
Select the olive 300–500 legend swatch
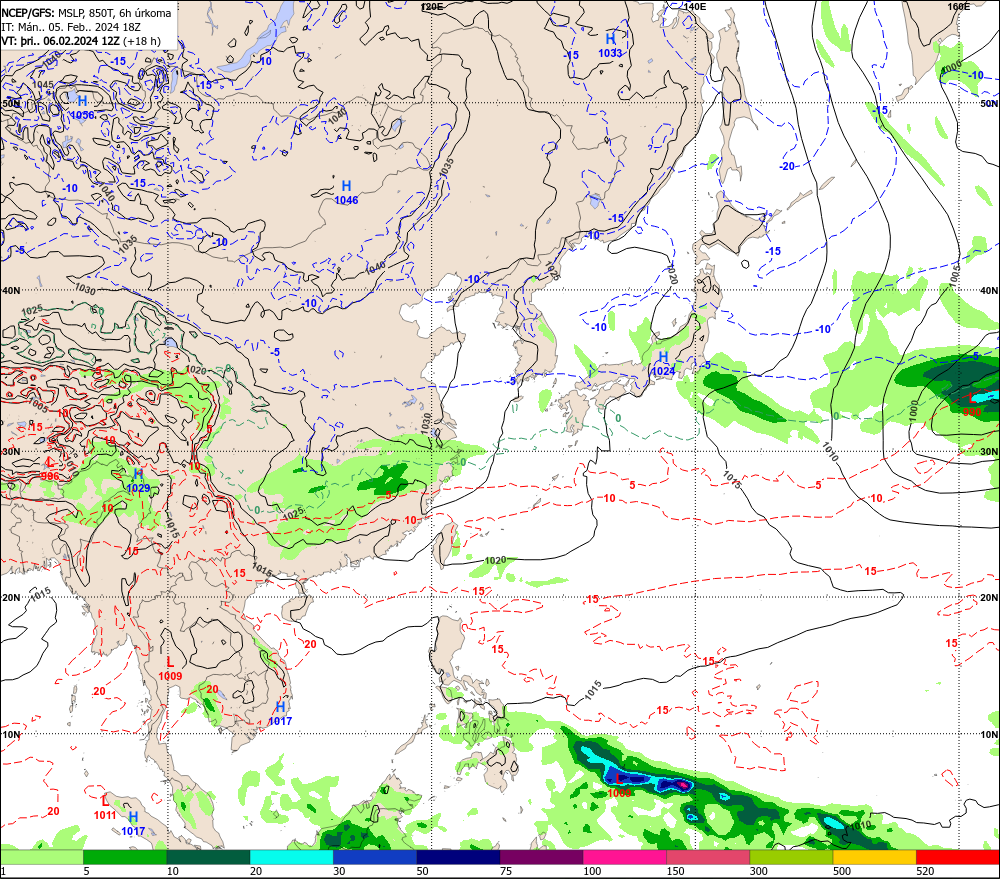click(x=791, y=857)
